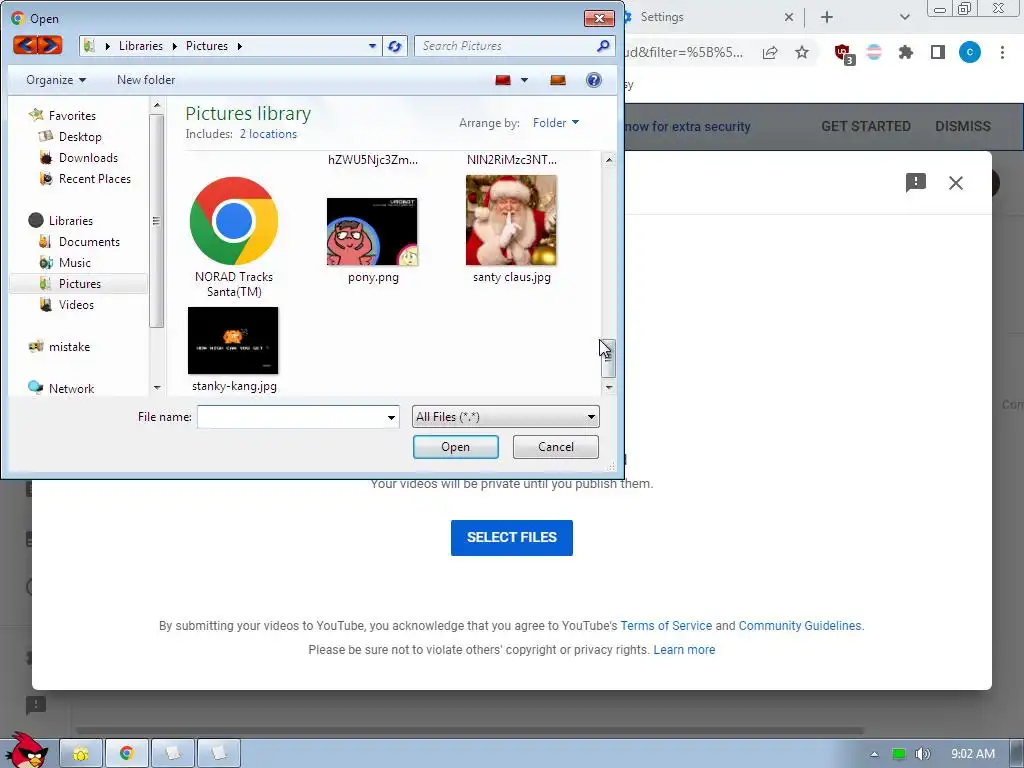Screen dimensions: 1024x768
Task: Create a New folder
Action: click(x=146, y=80)
